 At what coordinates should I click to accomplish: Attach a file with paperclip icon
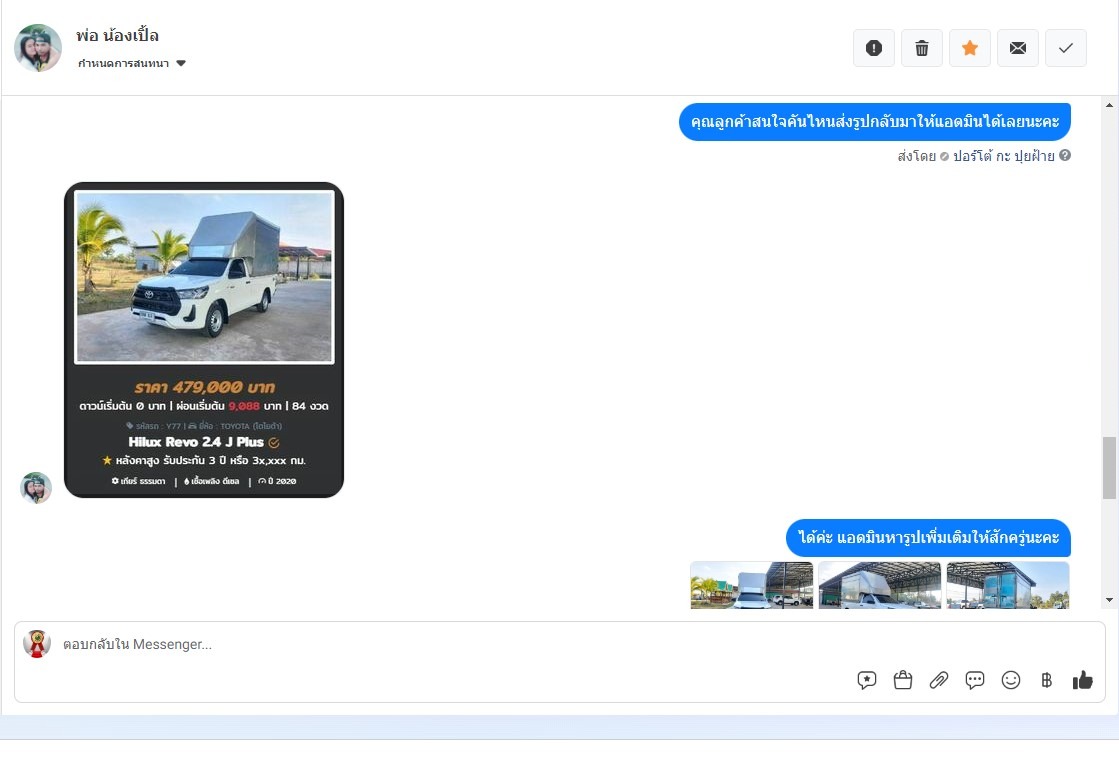tap(938, 680)
